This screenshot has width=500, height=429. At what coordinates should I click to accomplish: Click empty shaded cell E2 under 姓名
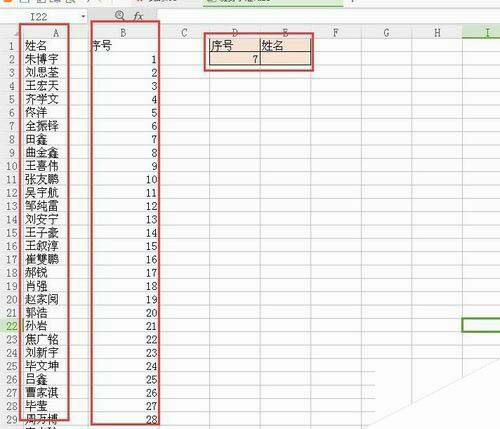pos(285,59)
